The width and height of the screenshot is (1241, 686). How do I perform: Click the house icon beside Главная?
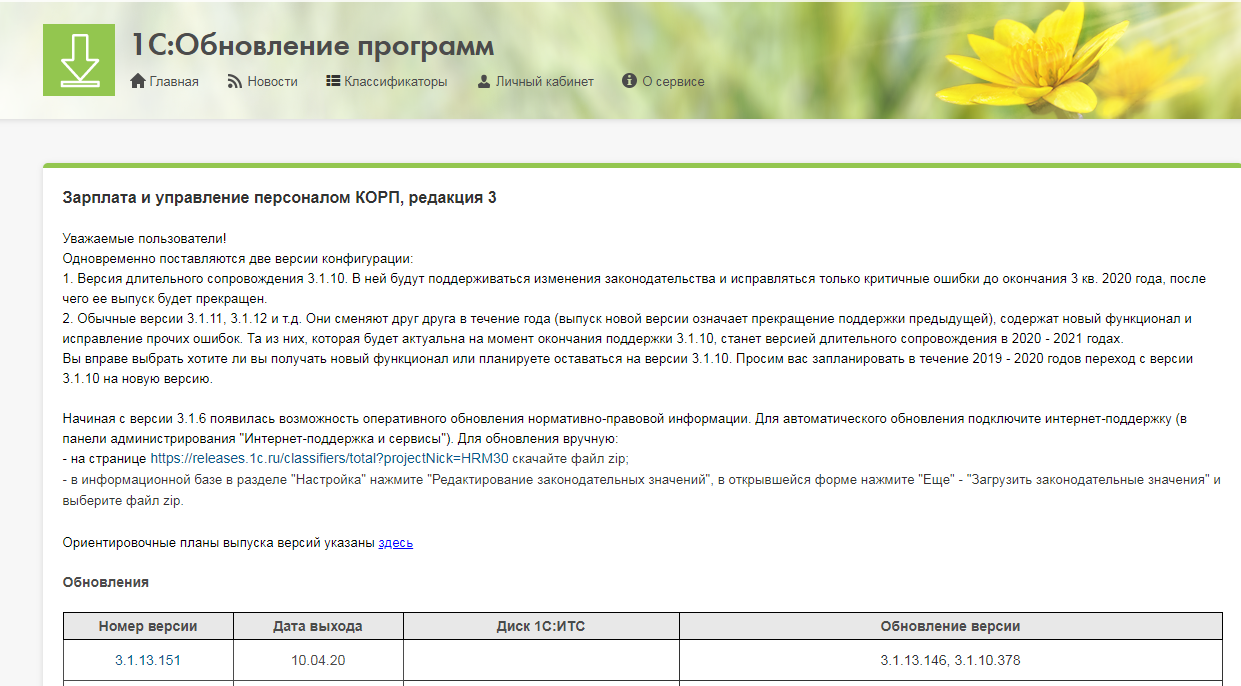click(138, 81)
